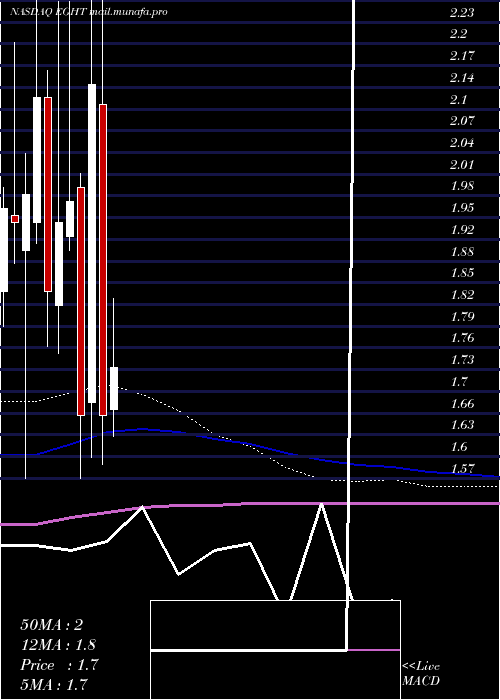500x700 pixels.
Task: Click the 1.73 price level label
Action: pyautogui.click(x=462, y=360)
